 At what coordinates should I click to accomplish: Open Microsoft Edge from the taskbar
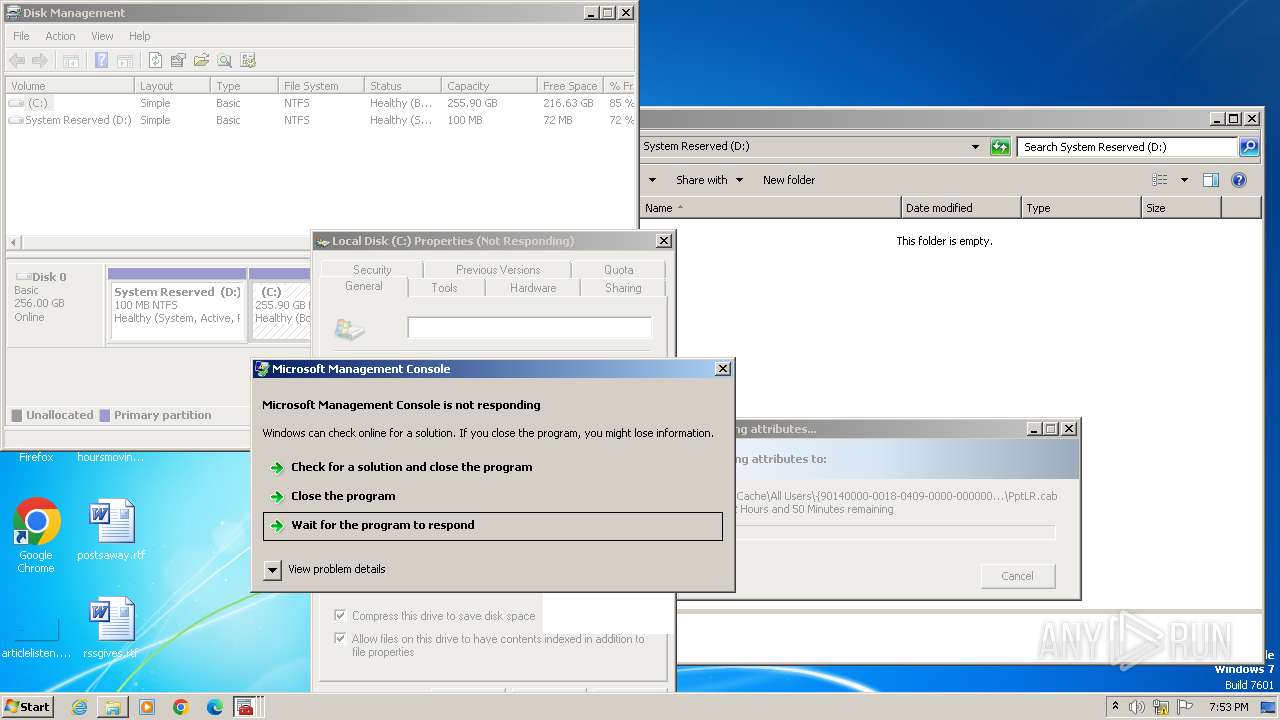pos(215,707)
